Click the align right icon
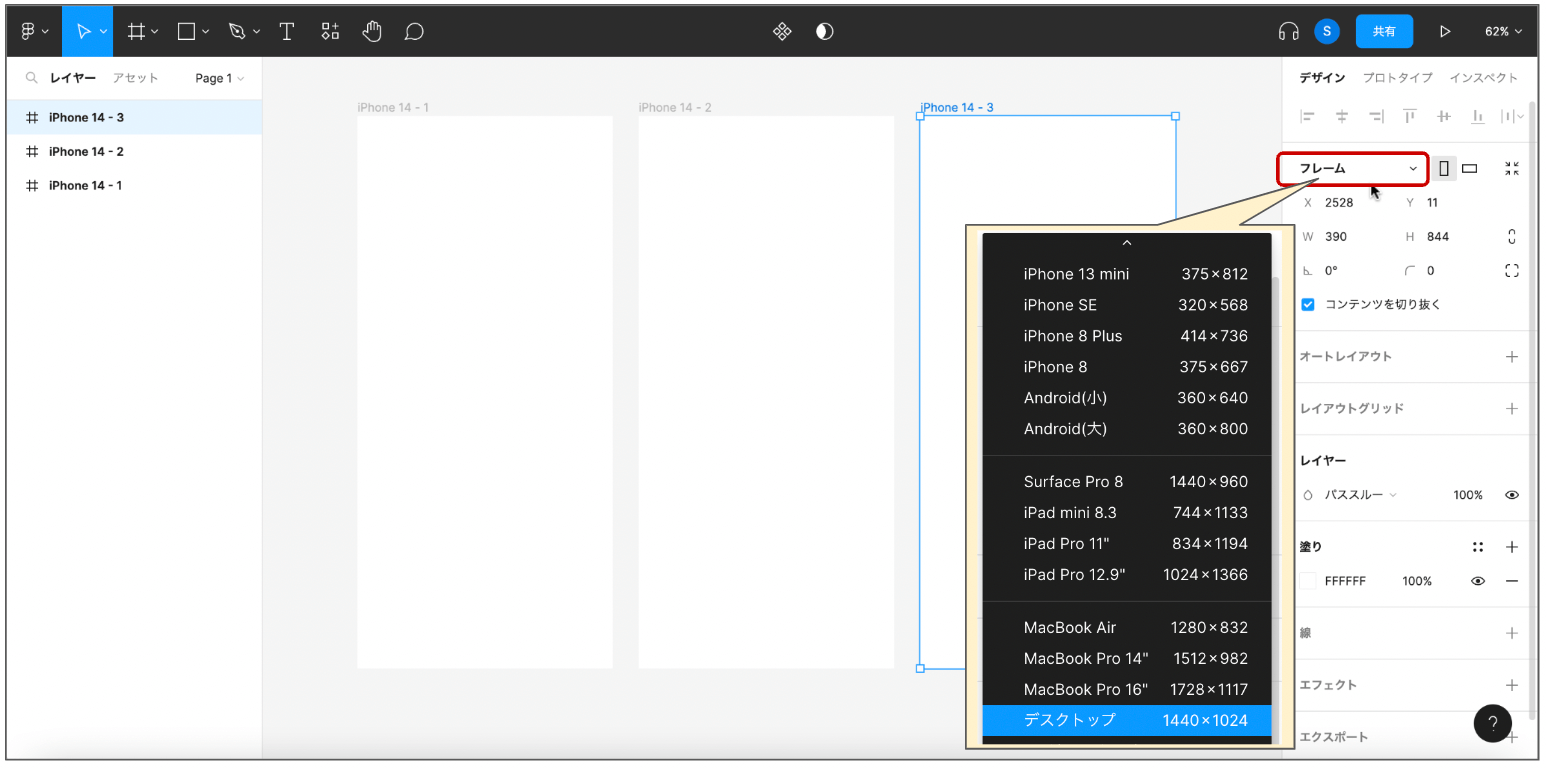The width and height of the screenshot is (1546, 768). click(1376, 116)
